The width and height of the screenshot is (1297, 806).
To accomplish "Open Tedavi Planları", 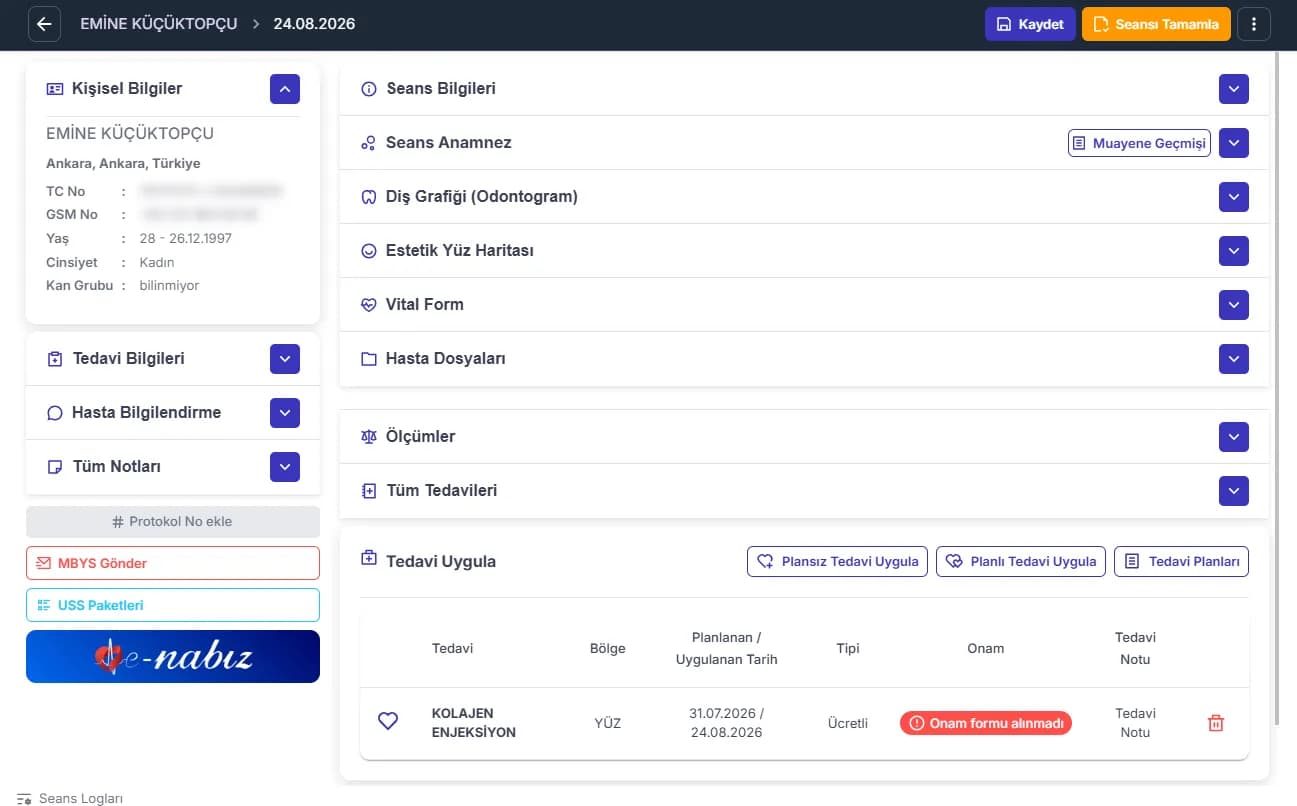I will point(1182,561).
